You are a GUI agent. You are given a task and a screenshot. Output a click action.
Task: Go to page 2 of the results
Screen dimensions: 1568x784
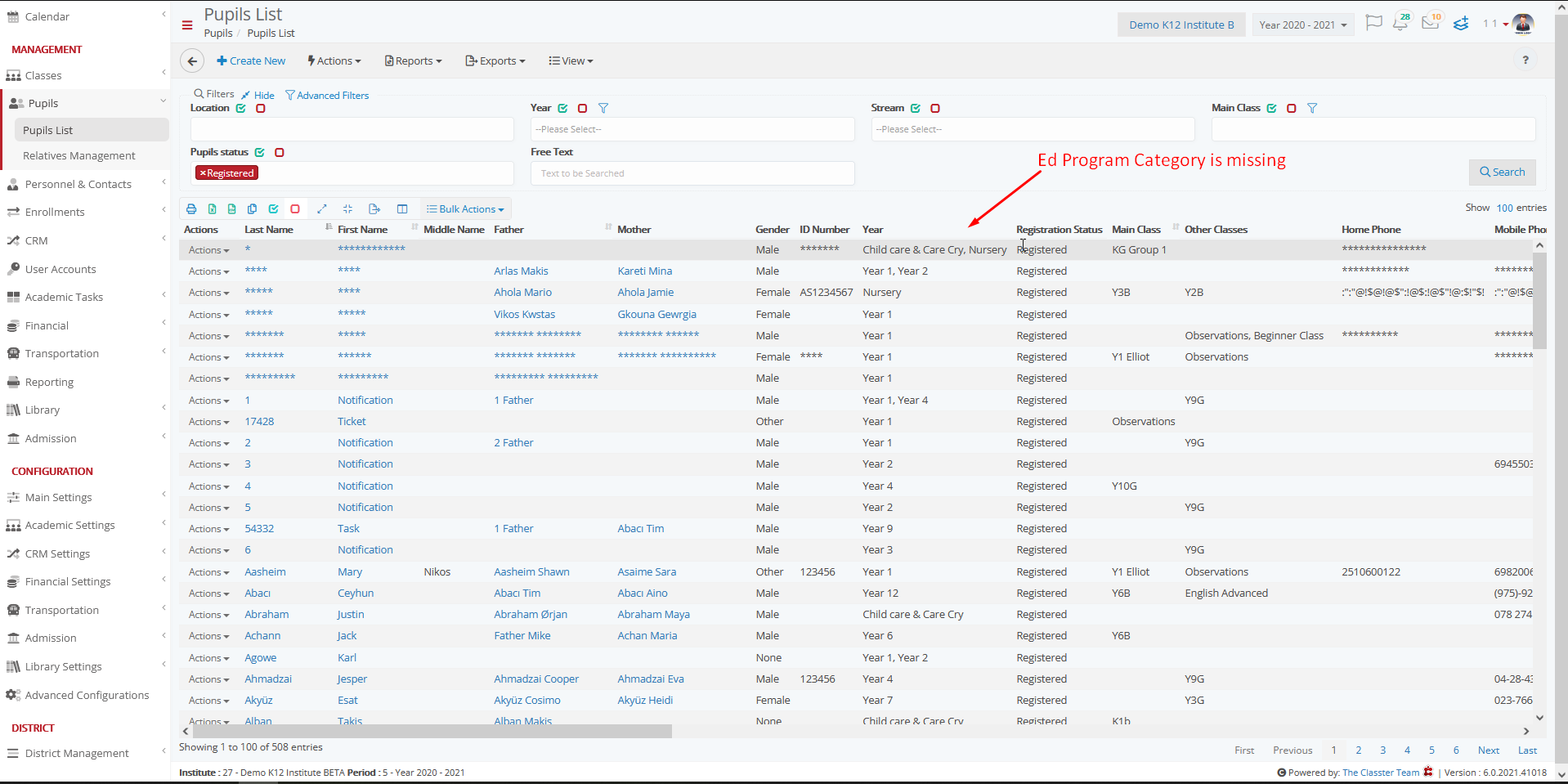pyautogui.click(x=1359, y=750)
